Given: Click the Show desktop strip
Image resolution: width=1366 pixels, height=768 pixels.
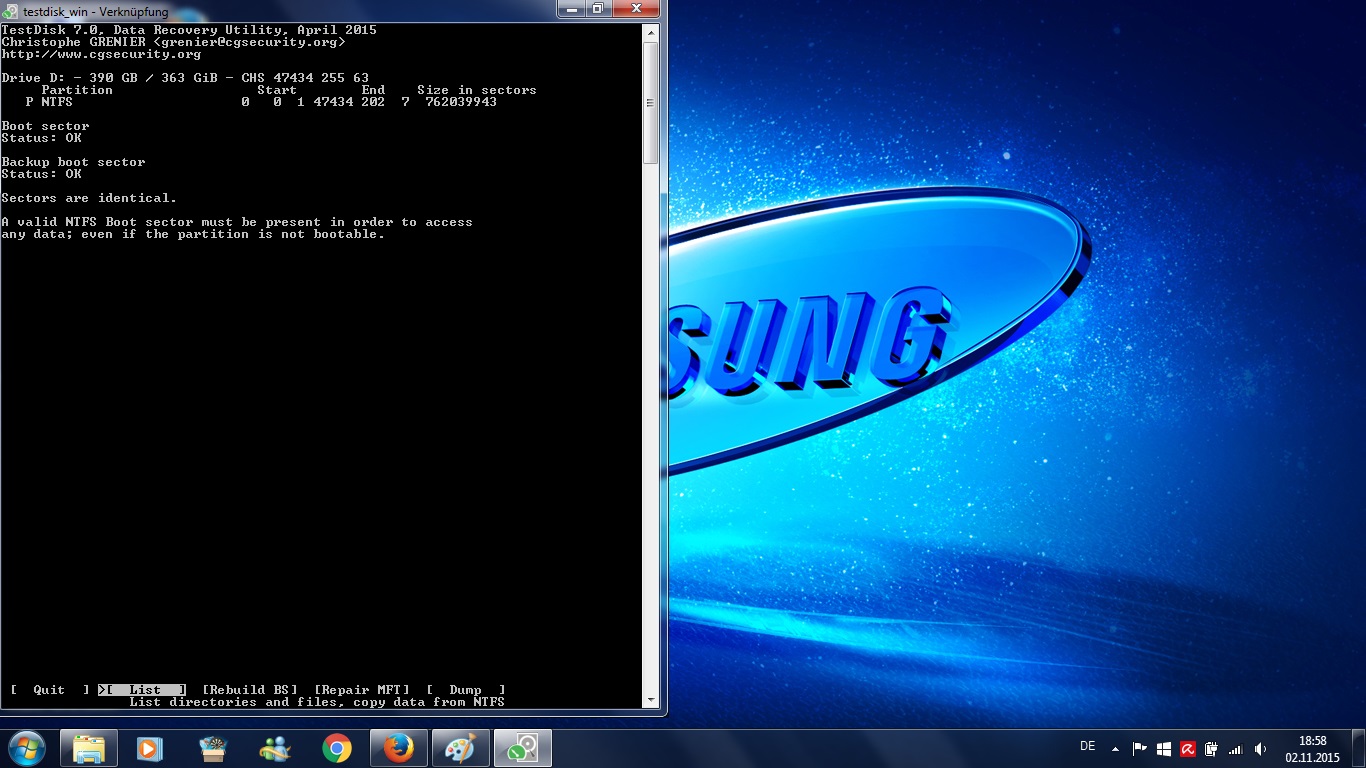Looking at the screenshot, I should pyautogui.click(x=1359, y=749).
